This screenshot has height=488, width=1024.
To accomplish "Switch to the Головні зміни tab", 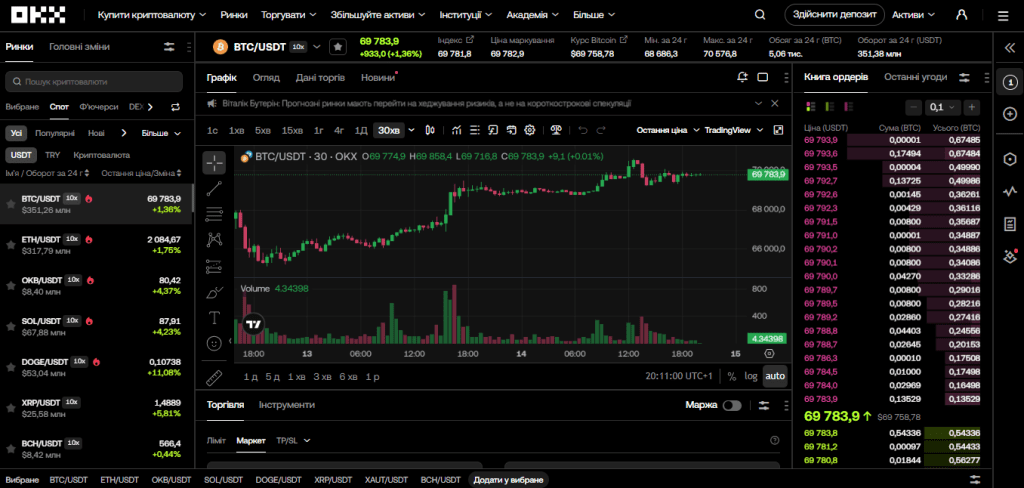I will pyautogui.click(x=79, y=47).
